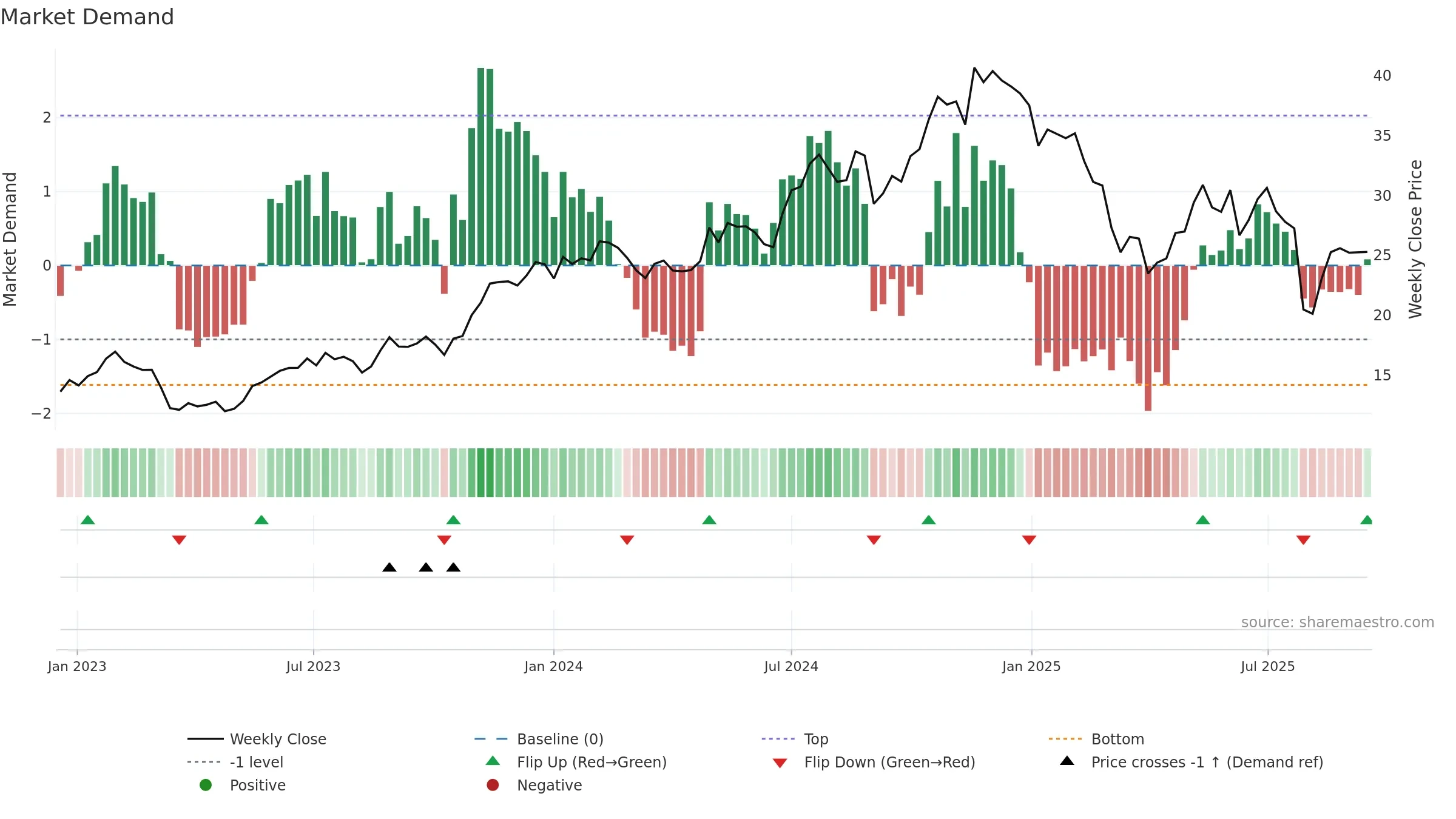
Task: Click green flip-up marker after Jan 2025
Action: 1203,520
